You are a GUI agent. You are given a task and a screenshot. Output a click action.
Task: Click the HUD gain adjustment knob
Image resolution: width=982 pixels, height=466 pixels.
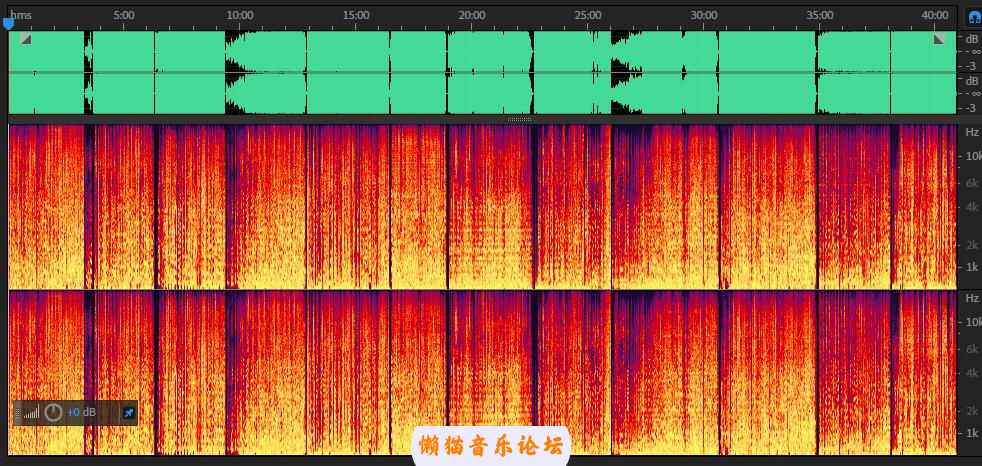(54, 412)
